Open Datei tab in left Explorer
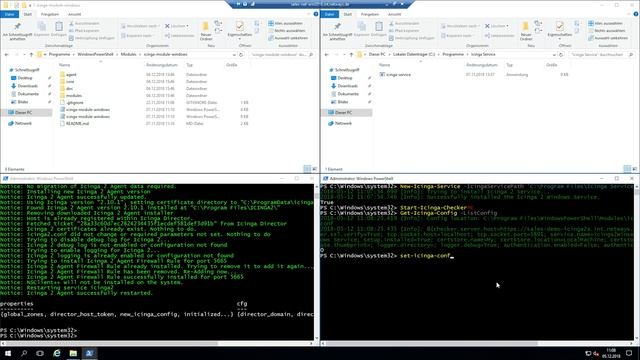This screenshot has width=640, height=360. tap(9, 14)
